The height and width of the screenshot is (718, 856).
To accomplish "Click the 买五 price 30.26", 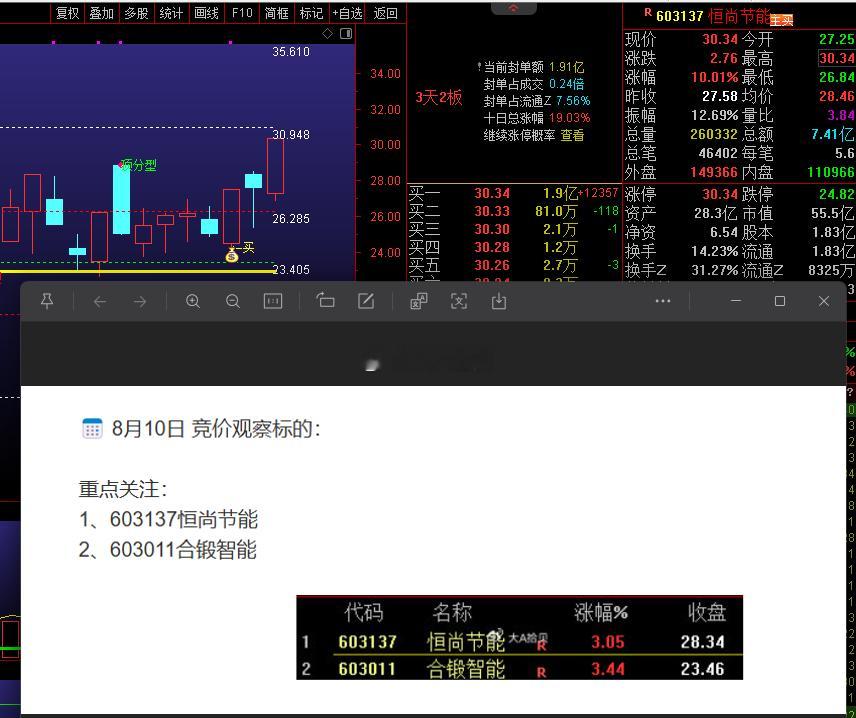I will point(492,265).
